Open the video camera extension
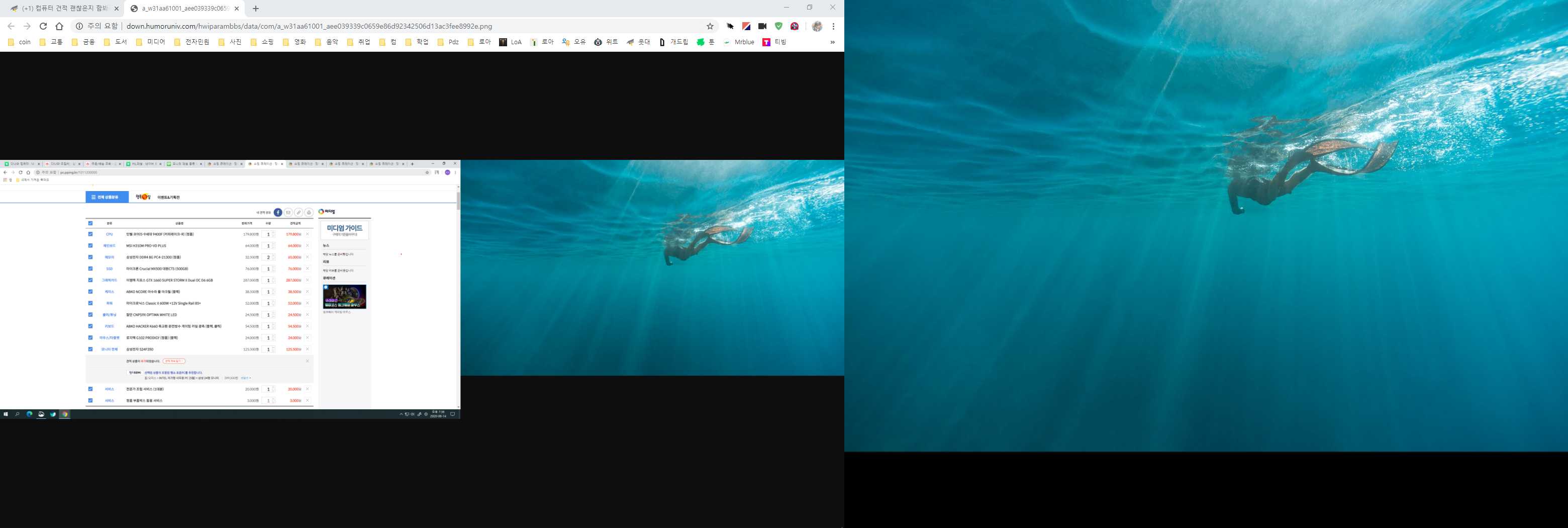This screenshot has height=528, width=1568. point(762,26)
